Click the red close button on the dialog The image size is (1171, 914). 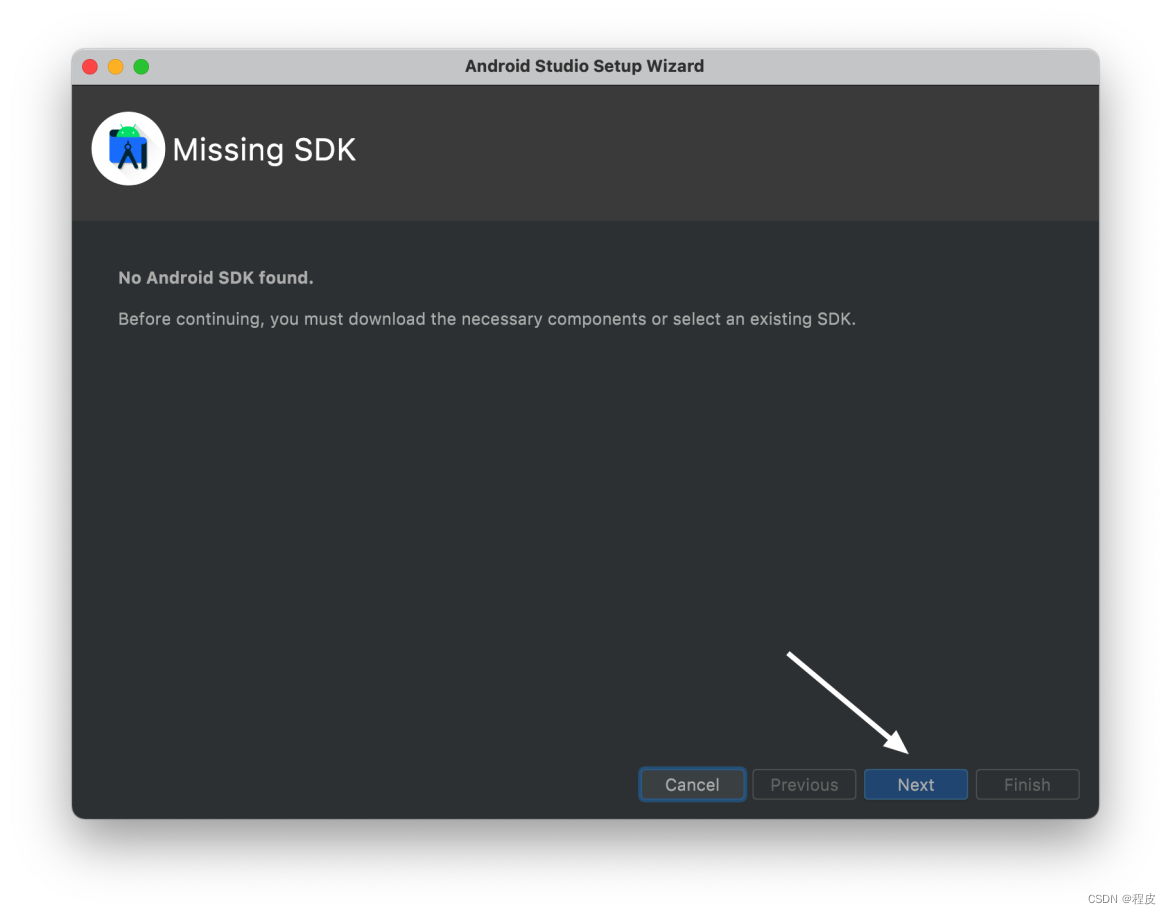tap(89, 66)
